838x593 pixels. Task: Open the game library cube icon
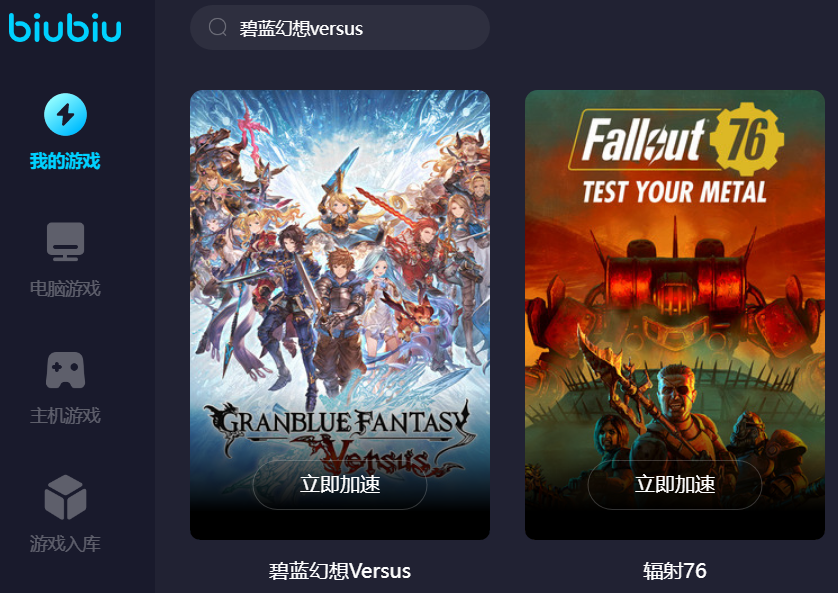tap(65, 497)
